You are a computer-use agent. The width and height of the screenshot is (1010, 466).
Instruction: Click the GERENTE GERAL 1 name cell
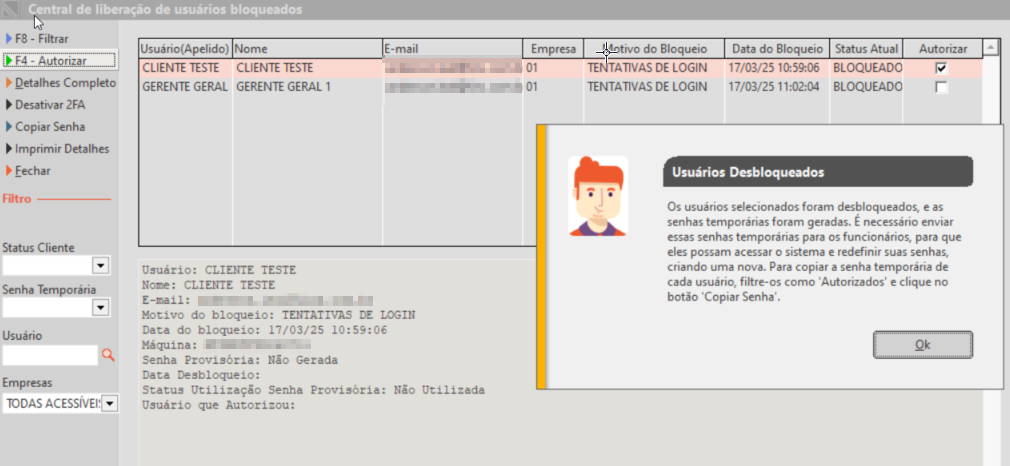307,87
